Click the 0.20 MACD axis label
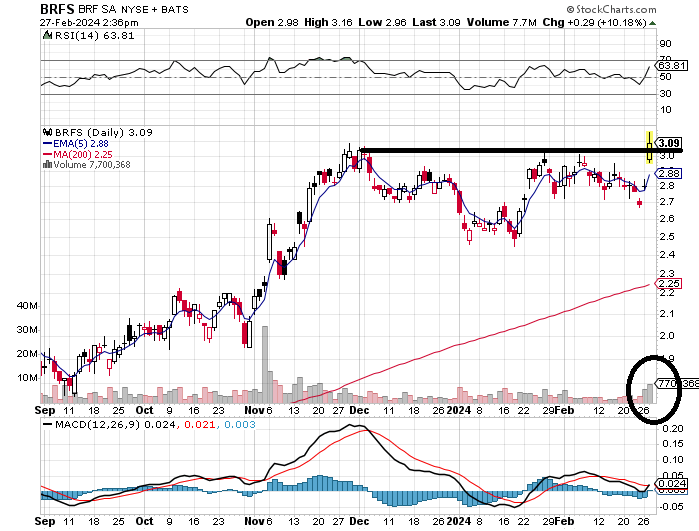Screen dimensions: 699x531 click(673, 428)
